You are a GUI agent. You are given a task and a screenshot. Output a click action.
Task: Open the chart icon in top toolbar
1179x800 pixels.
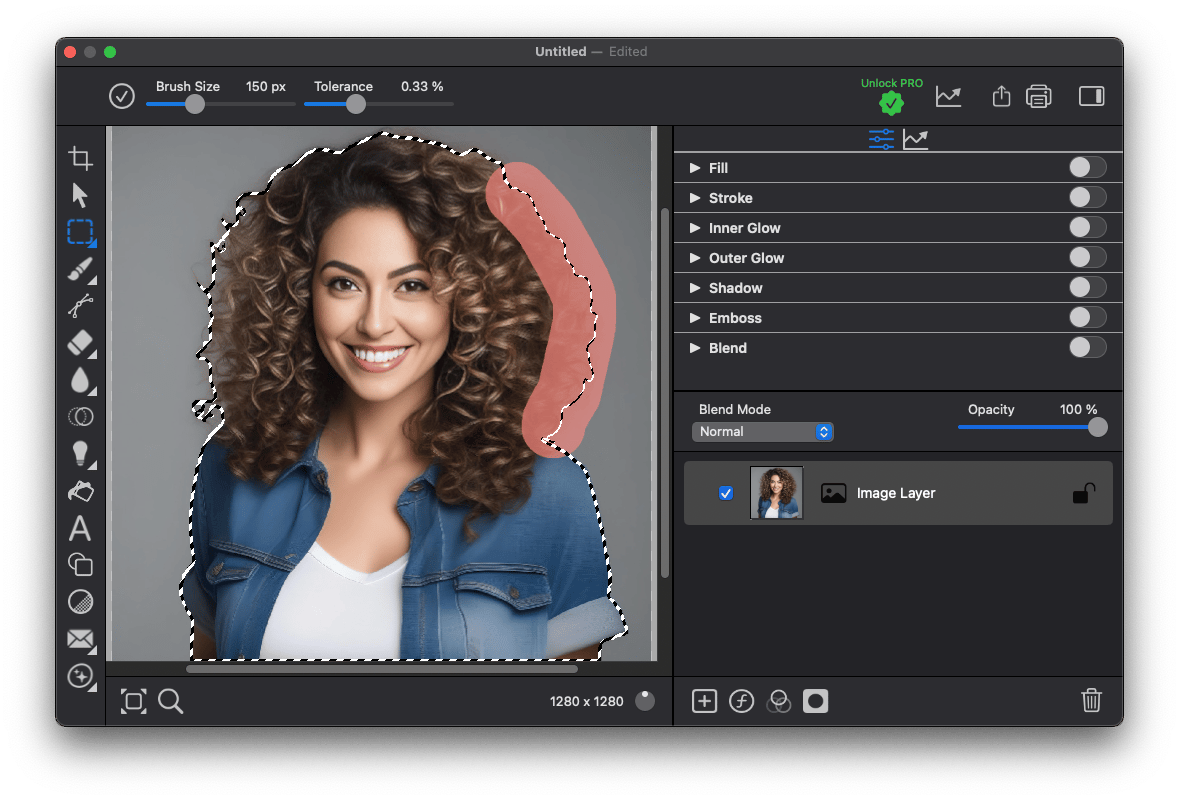pyautogui.click(x=948, y=96)
